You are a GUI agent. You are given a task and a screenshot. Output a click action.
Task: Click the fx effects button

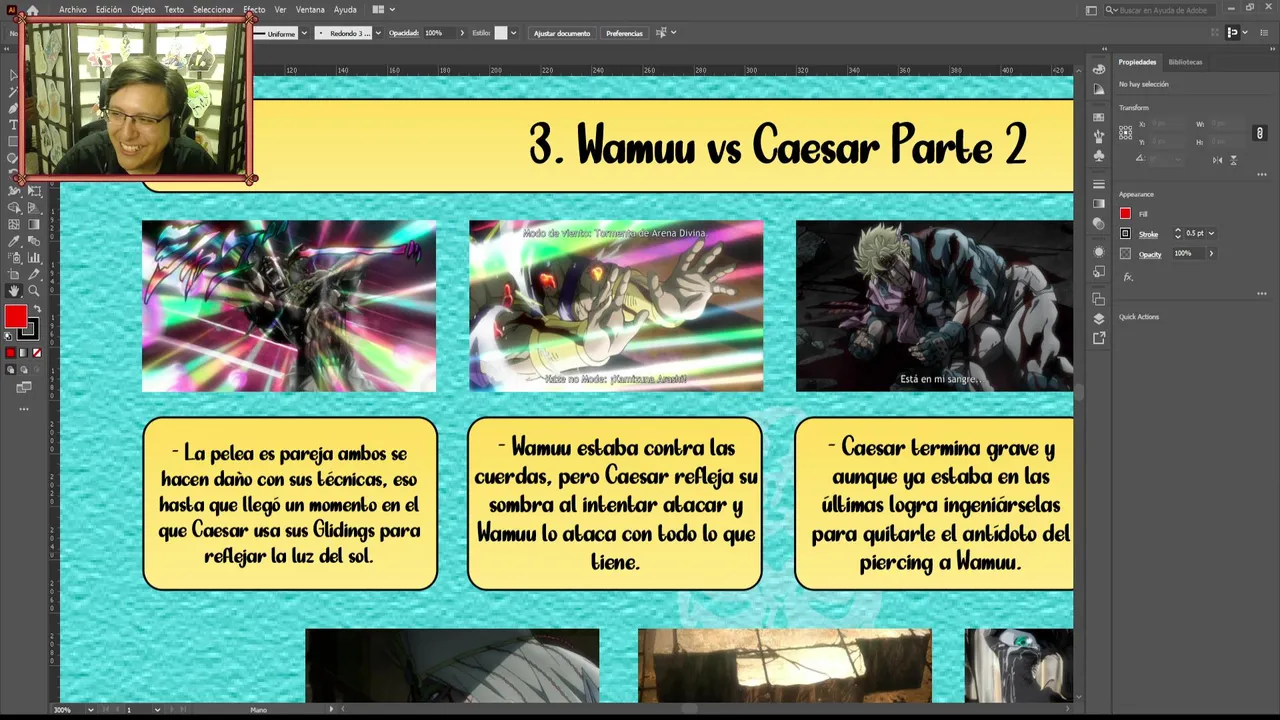pos(1128,277)
